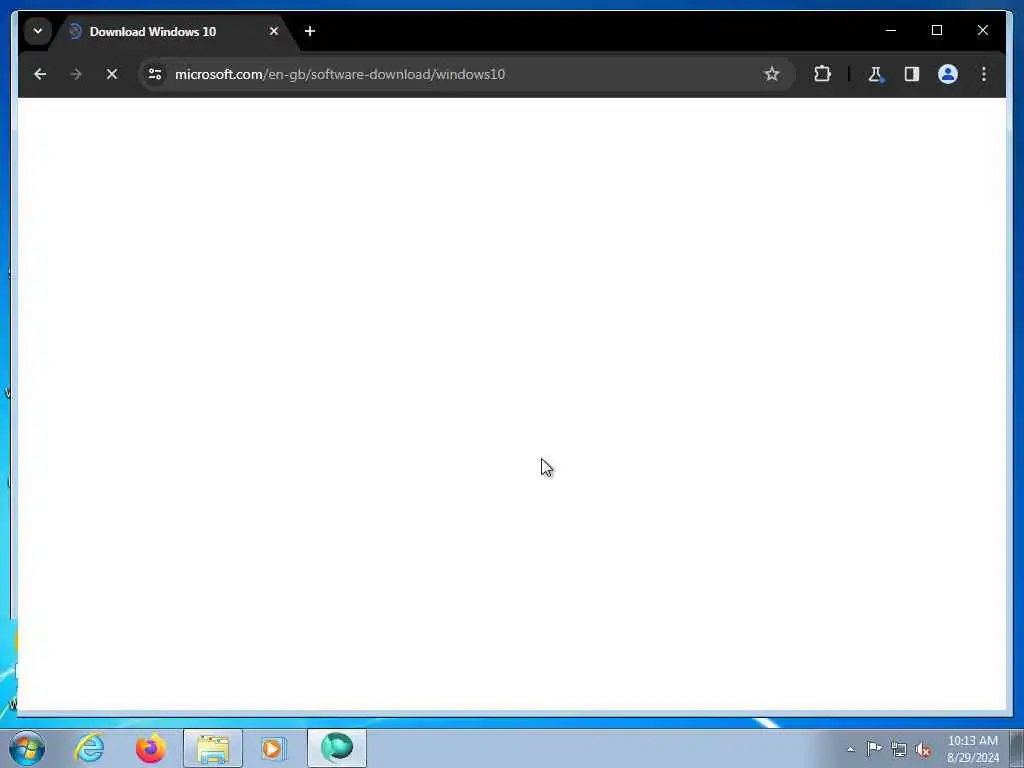This screenshot has height=768, width=1024.
Task: Open the Windows Start menu
Action: (x=27, y=748)
